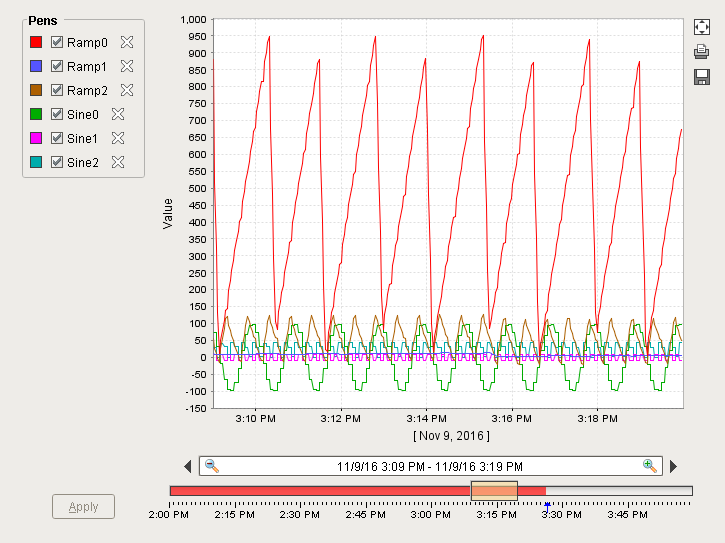
Task: Click the Sine0 green color swatch
Action: point(36,114)
